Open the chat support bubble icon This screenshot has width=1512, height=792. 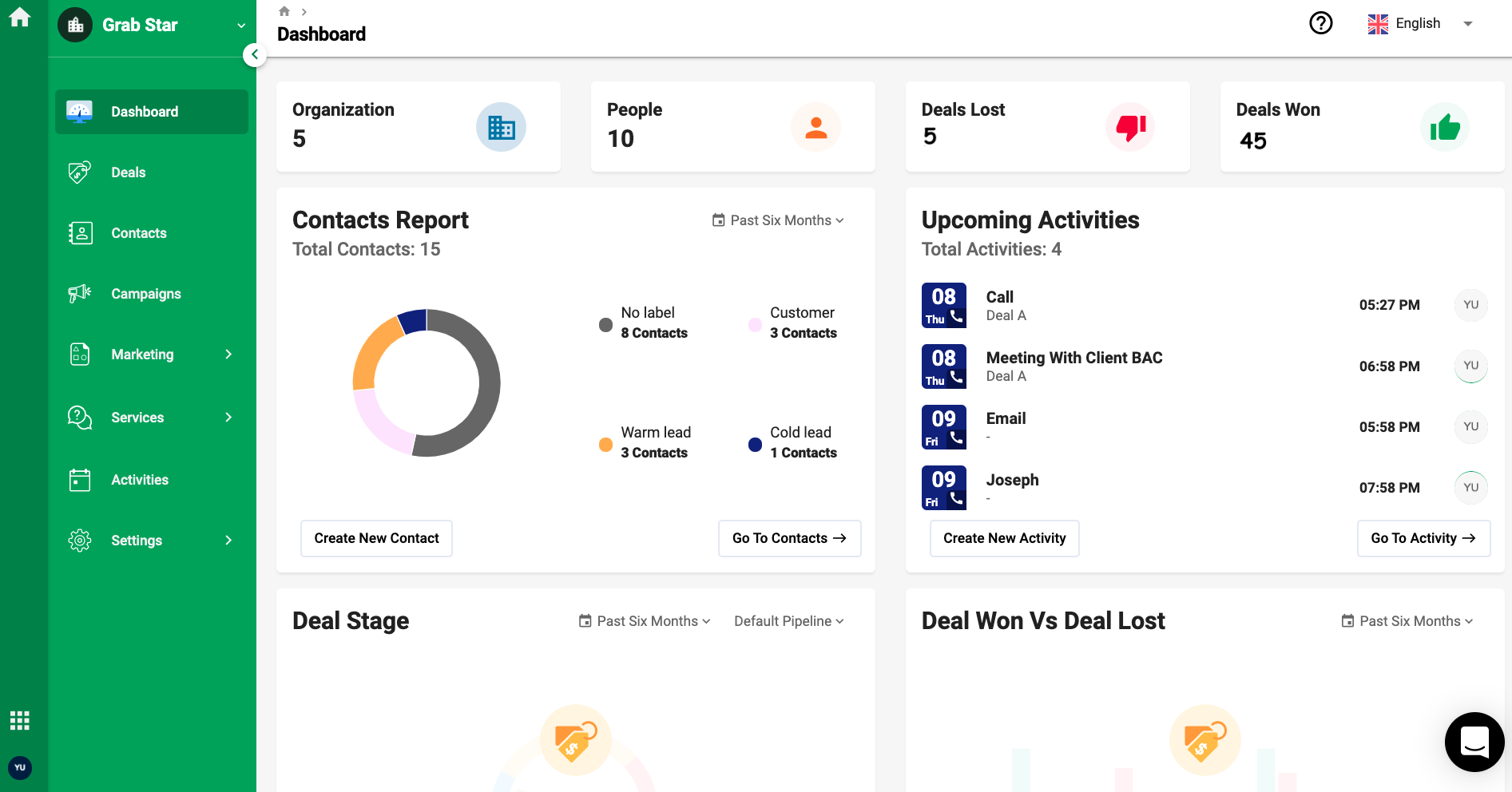(1474, 742)
